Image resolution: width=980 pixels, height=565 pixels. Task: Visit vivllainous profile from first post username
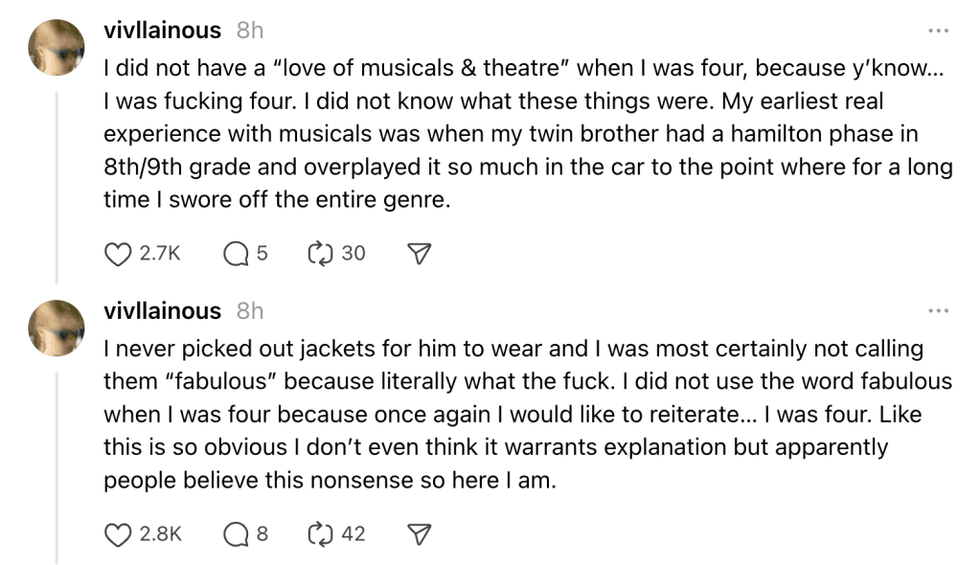(x=162, y=31)
